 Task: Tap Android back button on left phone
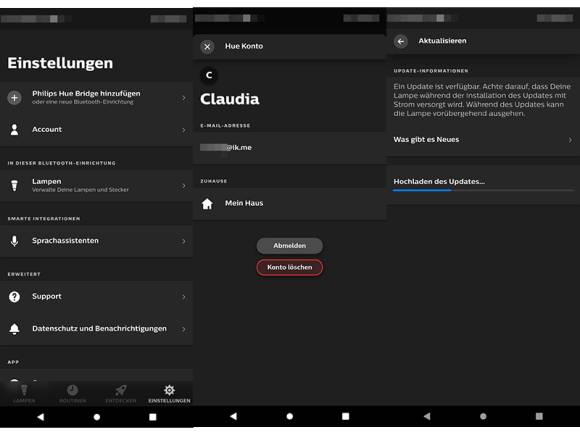pos(41,417)
